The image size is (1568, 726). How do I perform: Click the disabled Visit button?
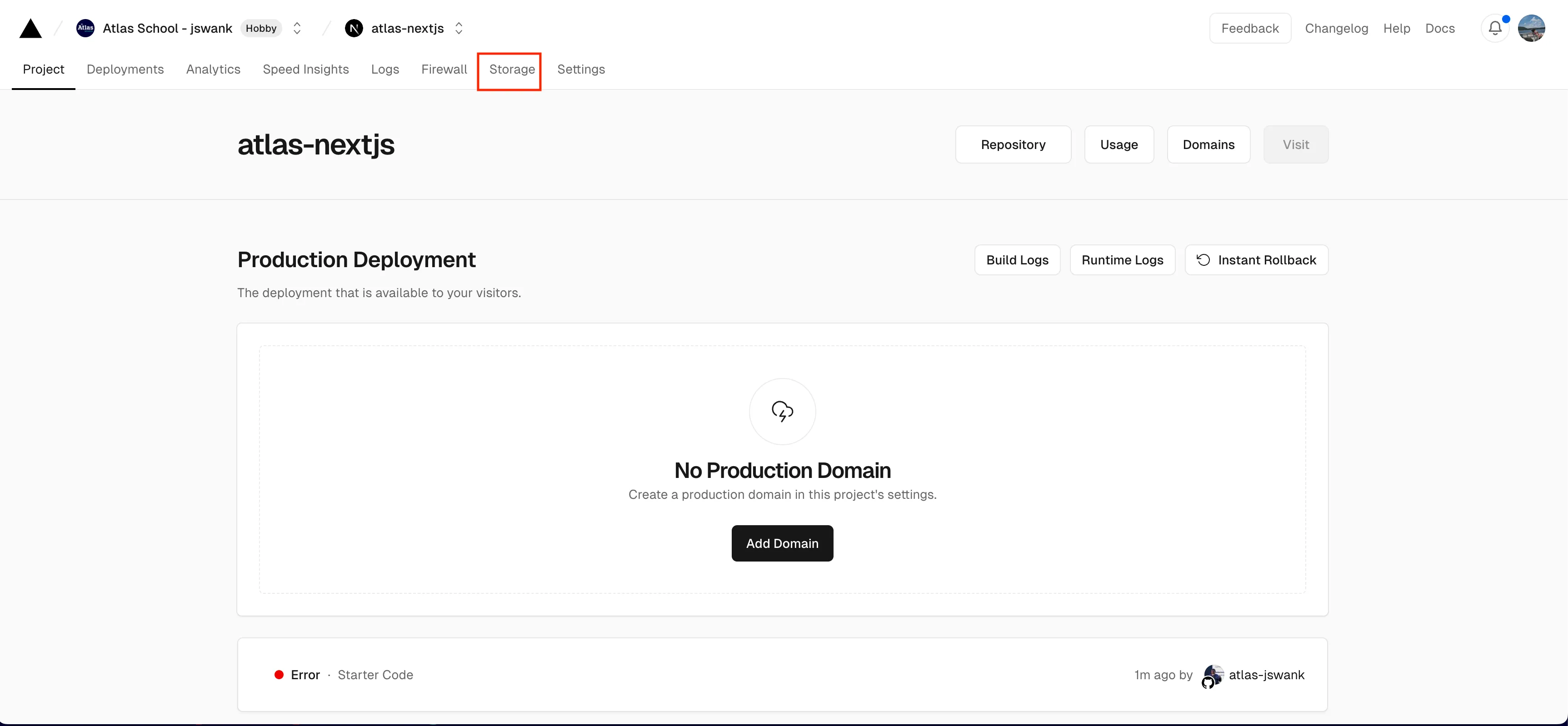tap(1296, 144)
